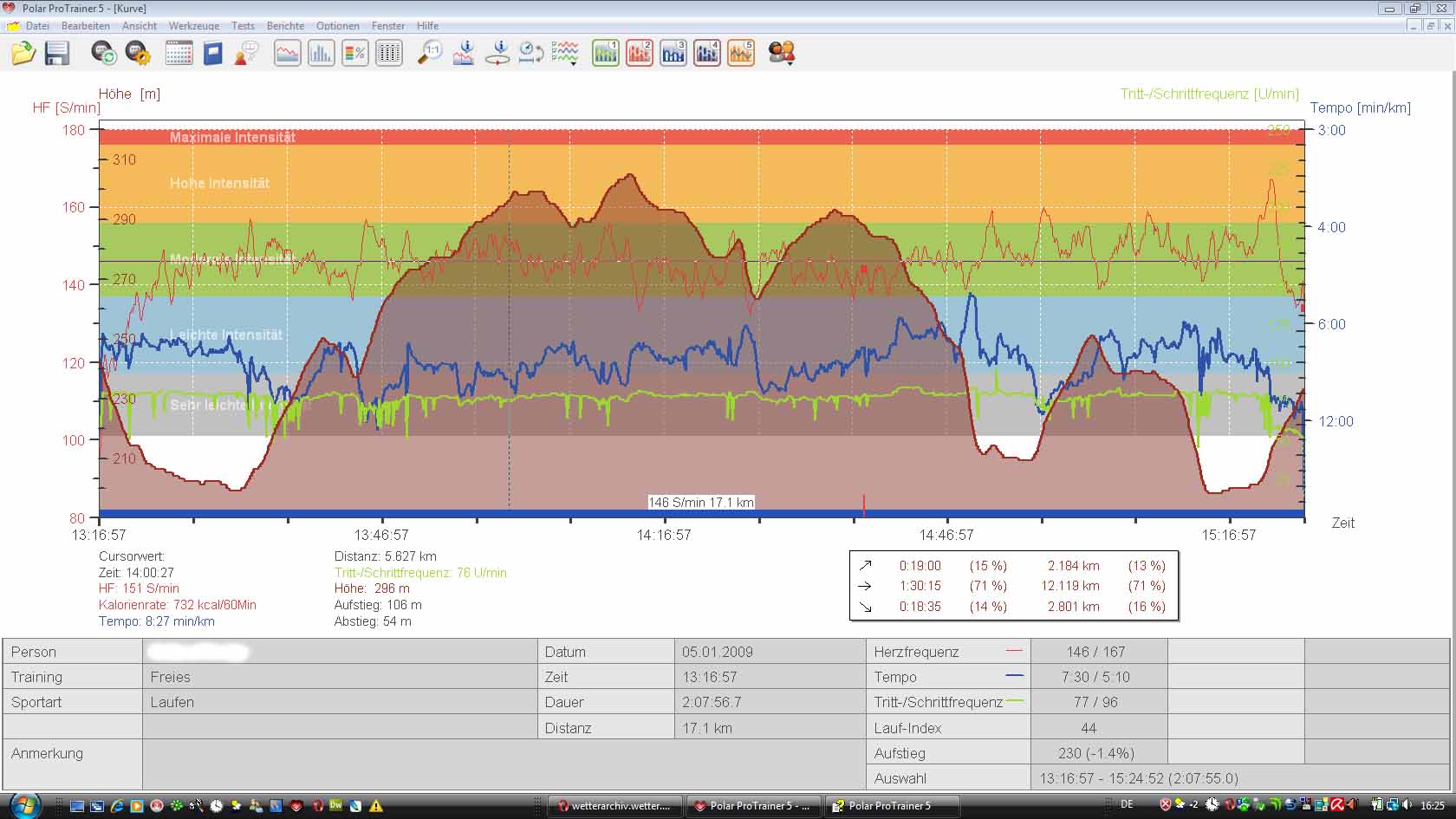Open the blue training diary book icon

(213, 53)
